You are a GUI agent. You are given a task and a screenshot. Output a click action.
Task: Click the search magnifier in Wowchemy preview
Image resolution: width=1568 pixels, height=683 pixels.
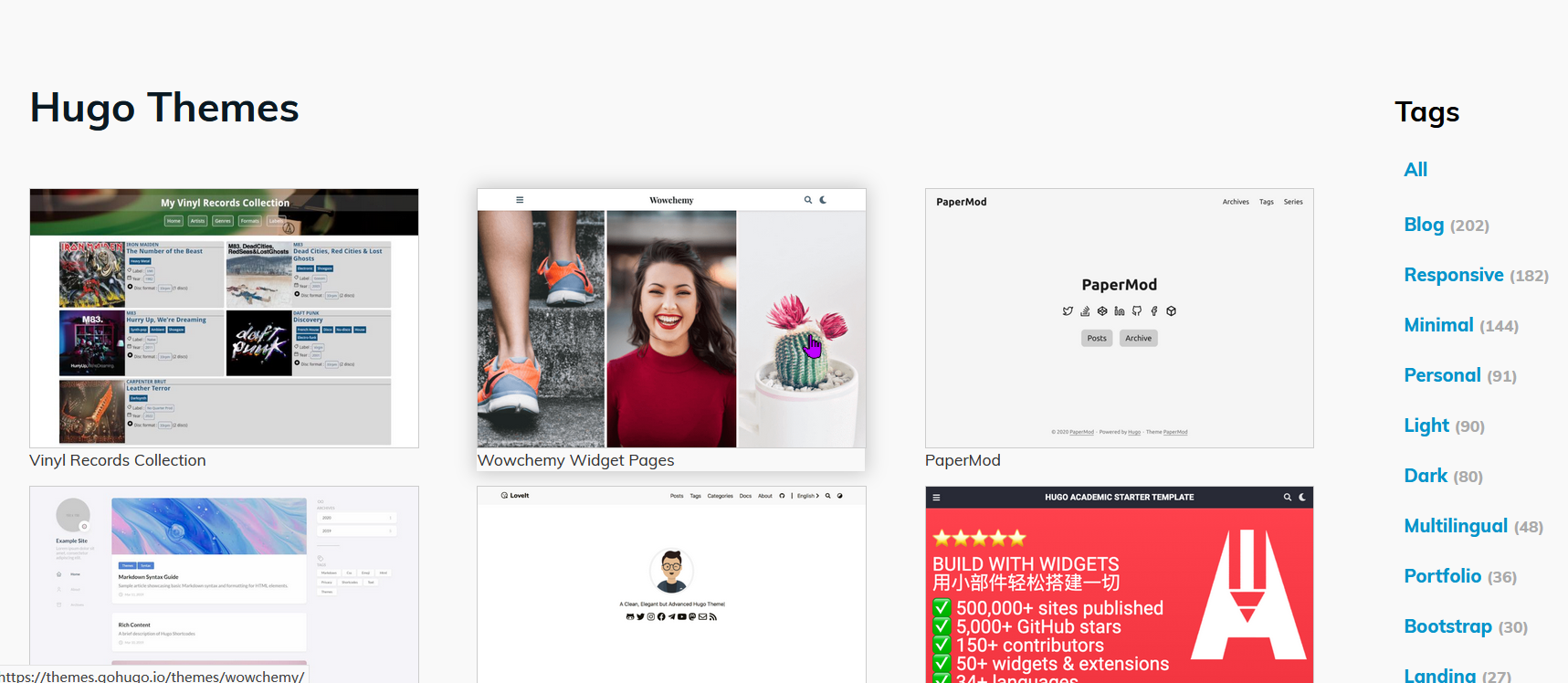point(807,200)
